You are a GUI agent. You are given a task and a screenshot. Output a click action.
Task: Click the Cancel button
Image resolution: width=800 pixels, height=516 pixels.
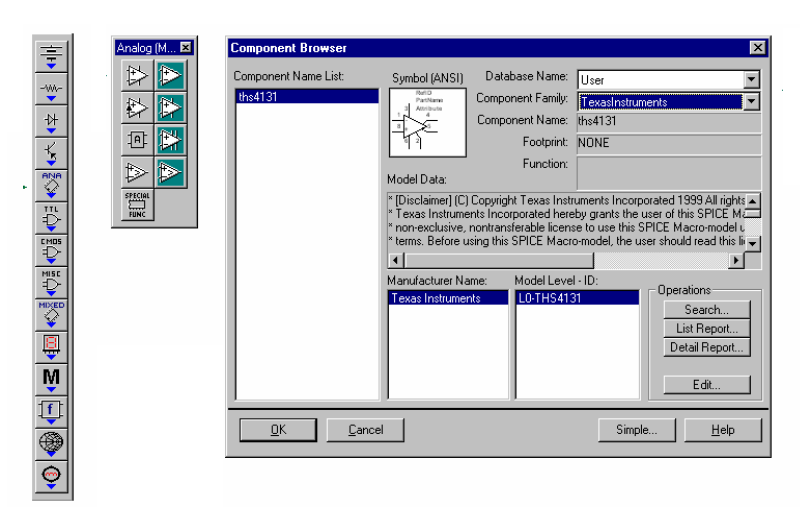coord(365,430)
